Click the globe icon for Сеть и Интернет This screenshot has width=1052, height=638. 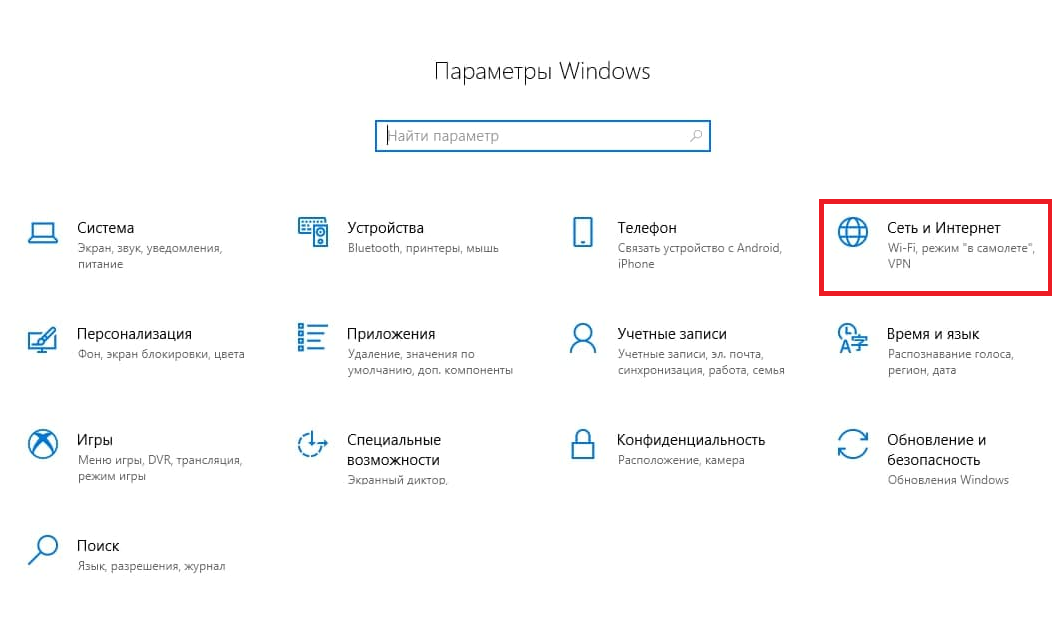[x=853, y=232]
